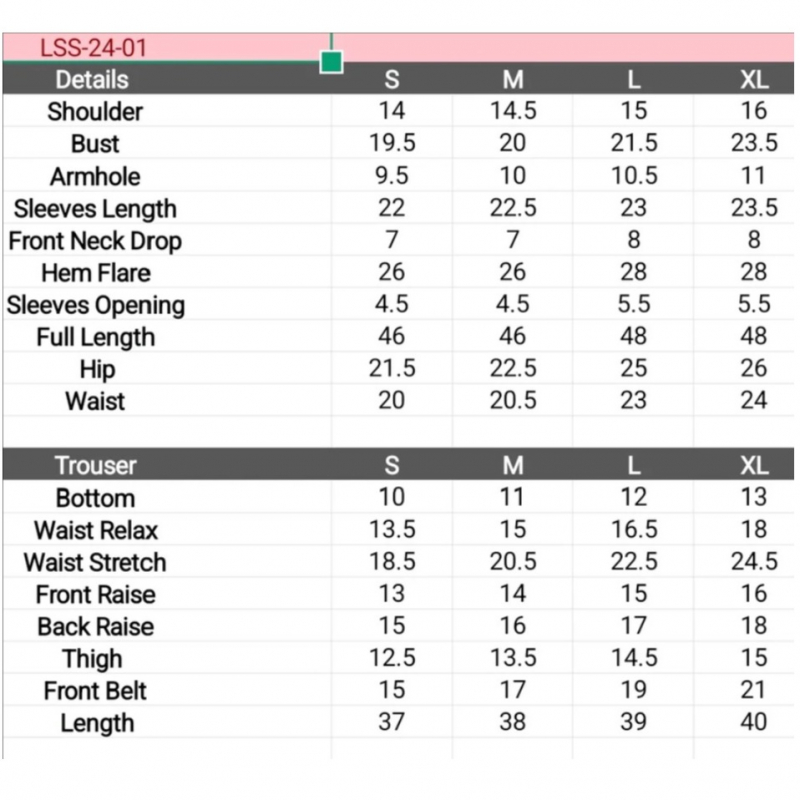Click the Hip value for size XL

[x=754, y=369]
